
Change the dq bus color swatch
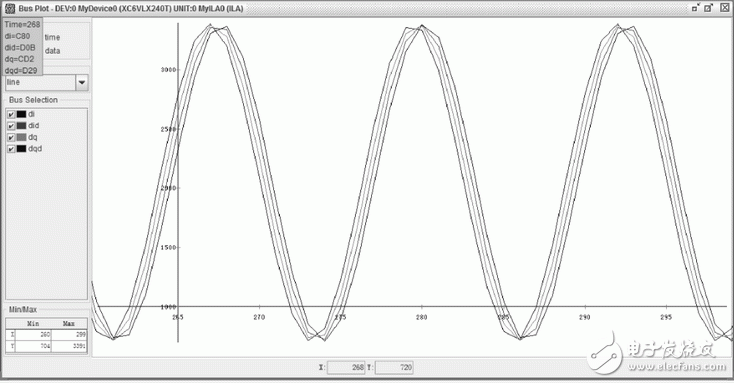pyautogui.click(x=22, y=138)
